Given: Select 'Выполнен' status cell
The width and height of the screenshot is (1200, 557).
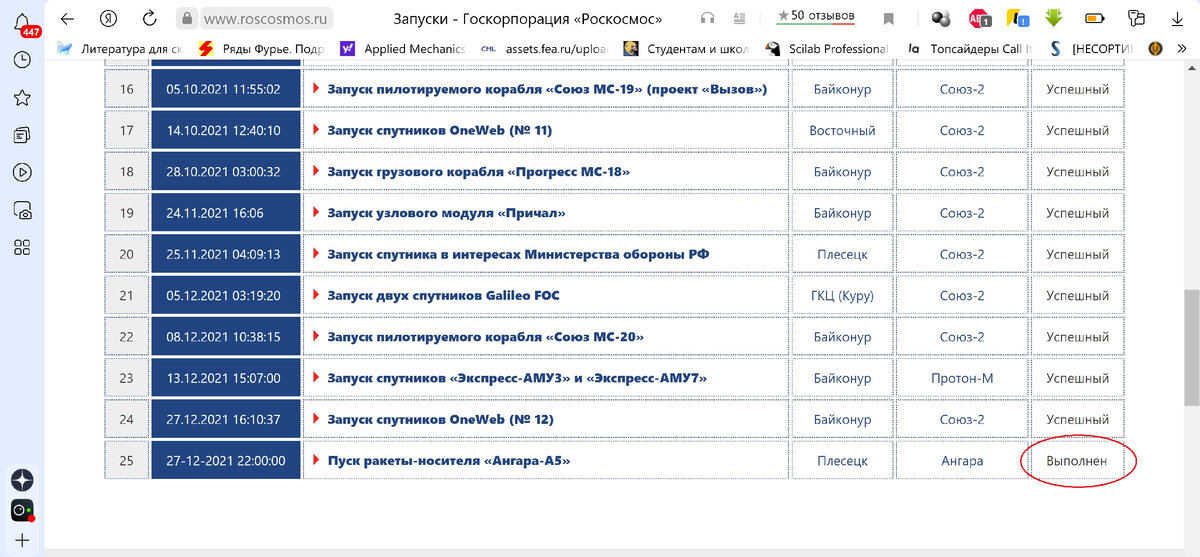Looking at the screenshot, I should pos(1077,461).
